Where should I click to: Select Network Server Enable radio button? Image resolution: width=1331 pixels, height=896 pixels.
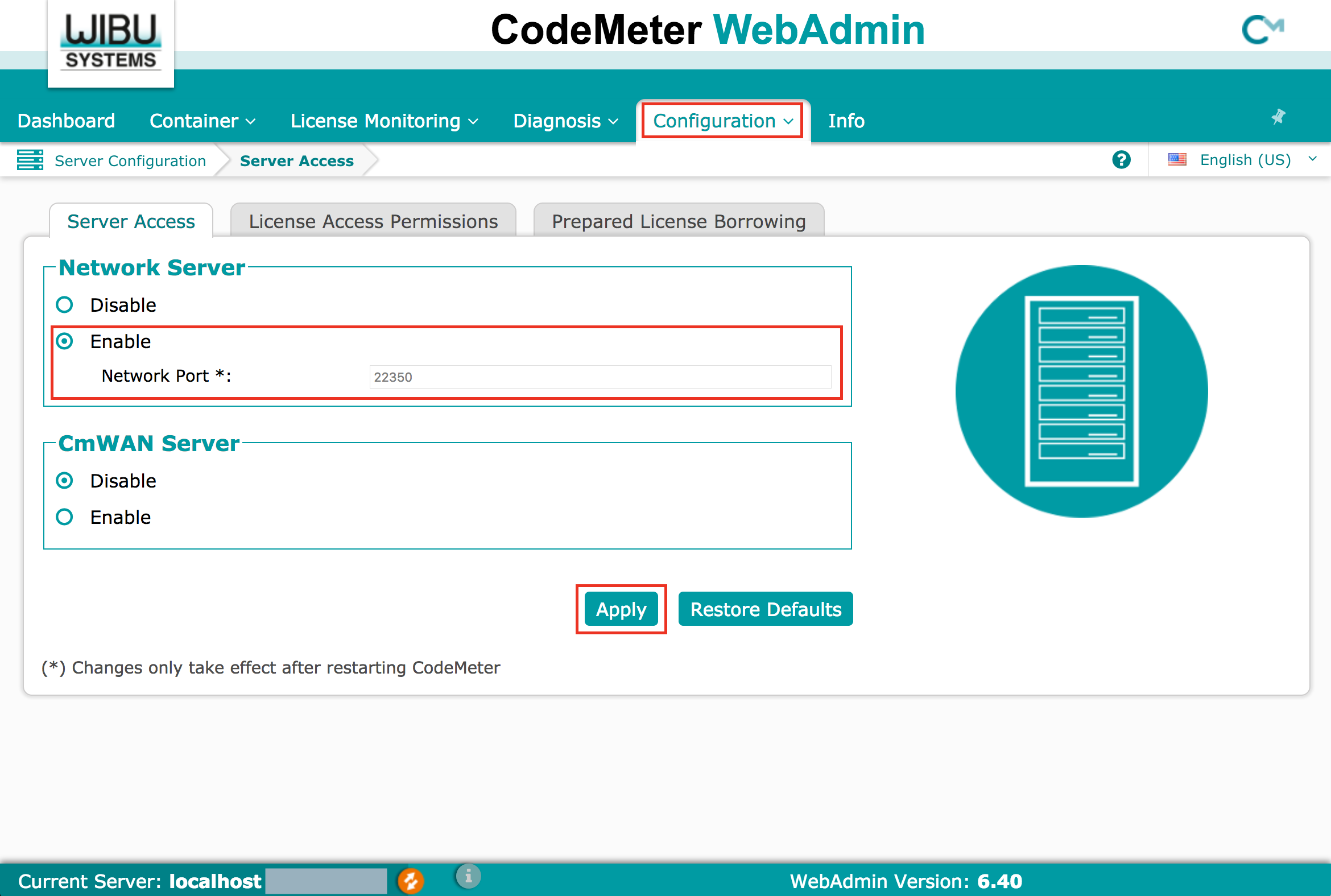(64, 341)
